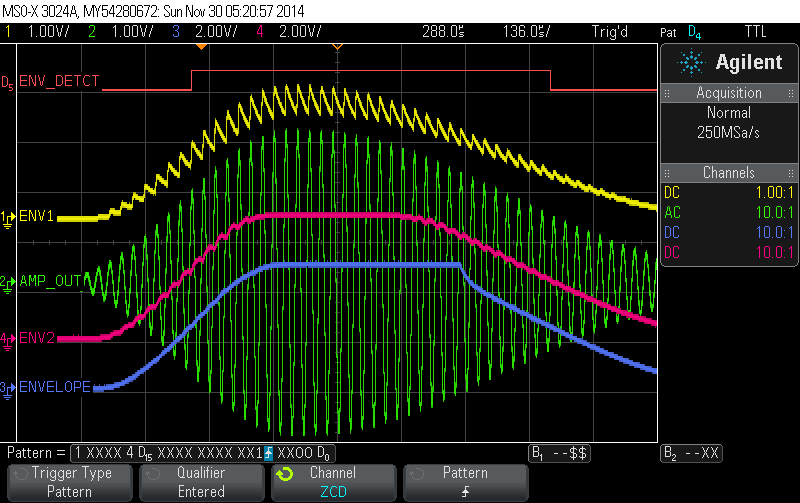
Task: Click the yellow 1.00:1 probe ratio
Action: pos(774,192)
